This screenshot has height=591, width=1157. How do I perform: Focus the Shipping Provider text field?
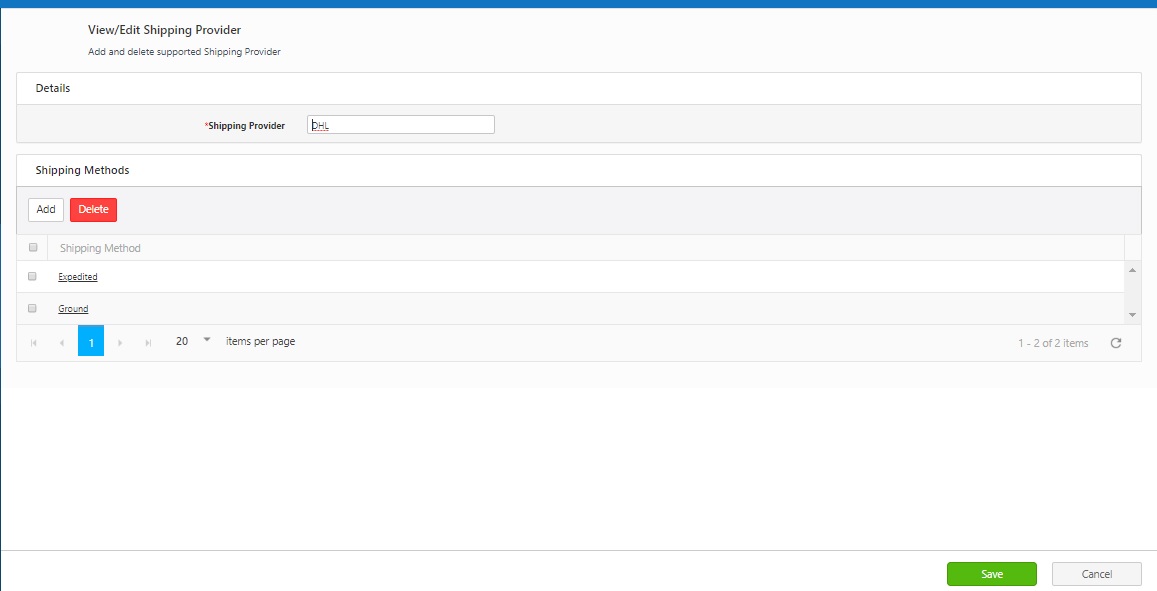point(401,125)
